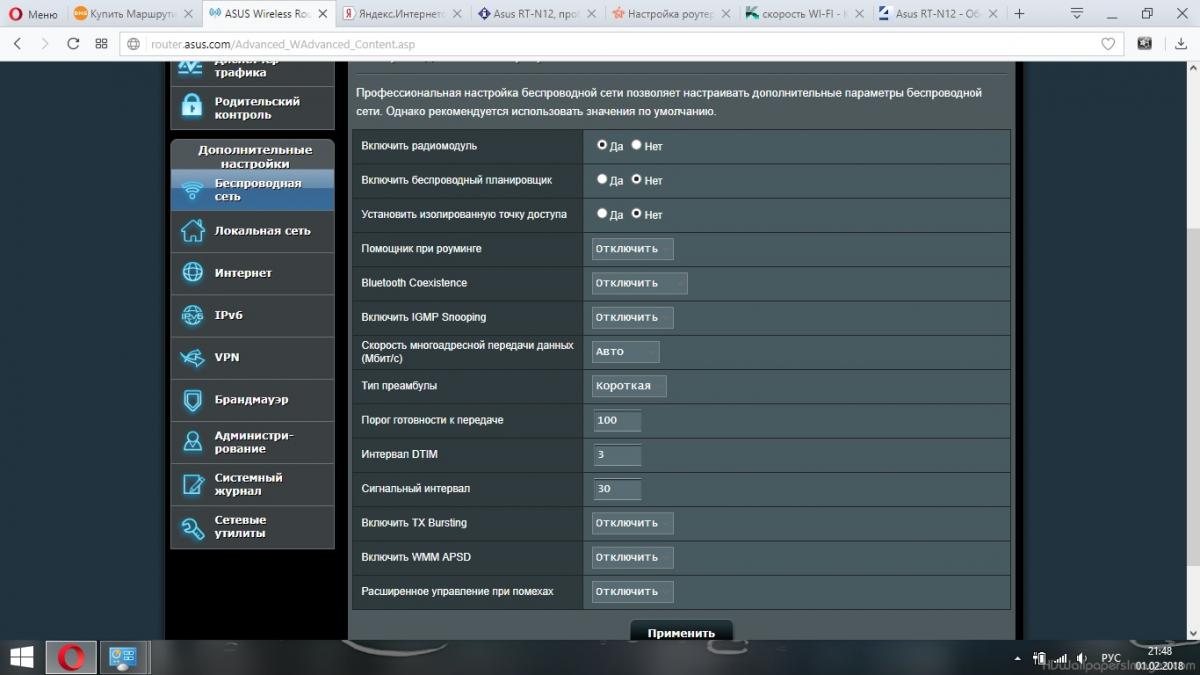Take a snapshot with camera icon
This screenshot has height=675, width=1200.
pos(1144,44)
